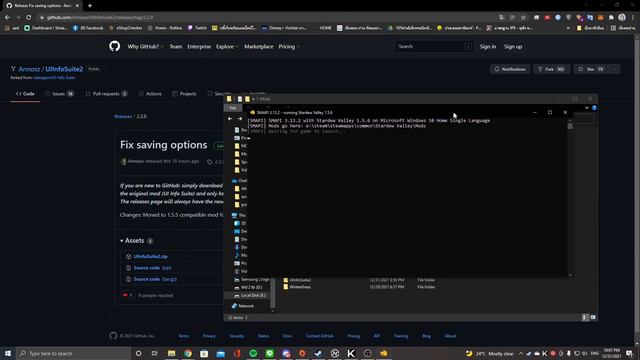Click the Releases breadcrumb link
640x360 pixels.
123,116
